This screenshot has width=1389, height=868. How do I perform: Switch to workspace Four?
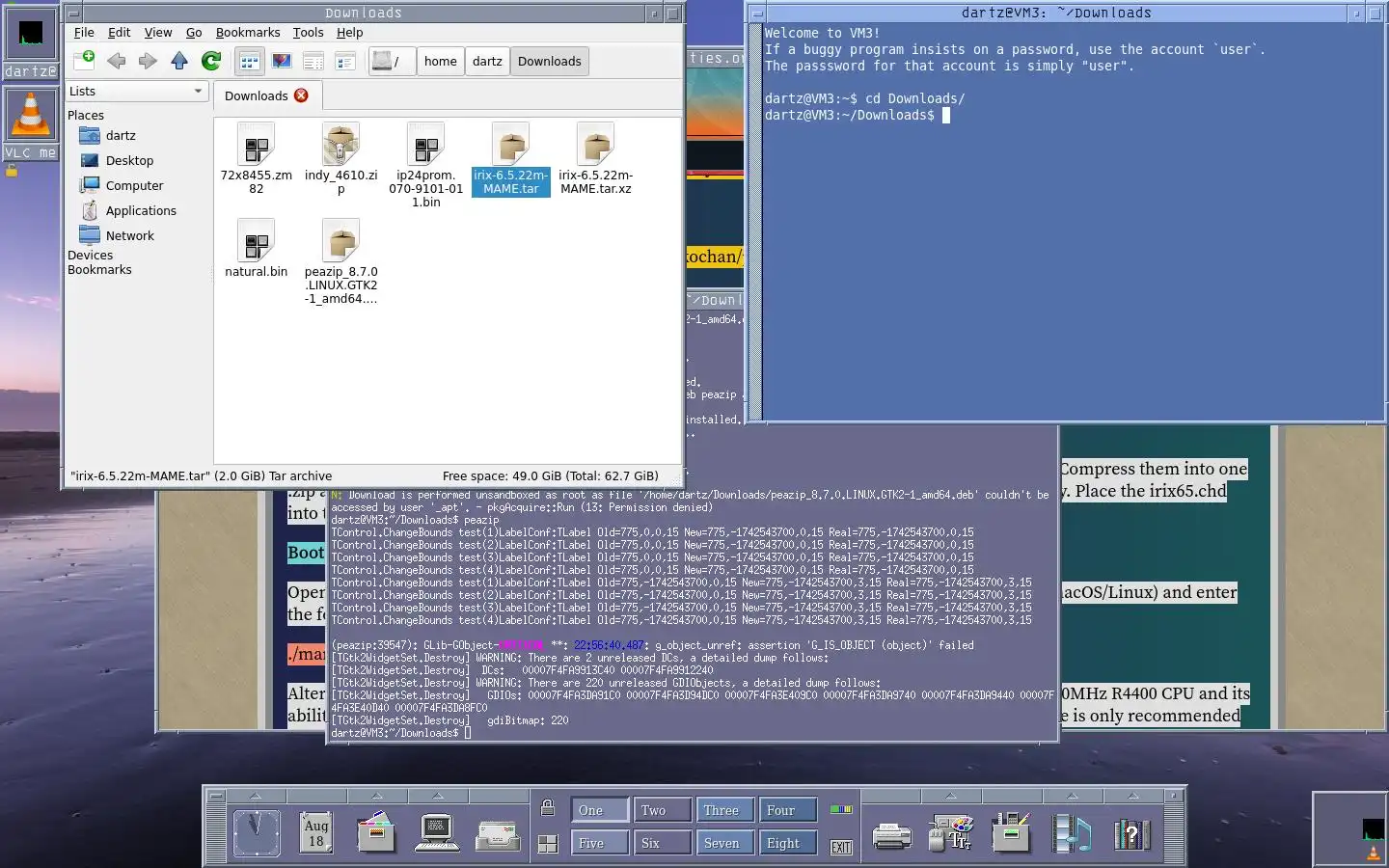787,810
